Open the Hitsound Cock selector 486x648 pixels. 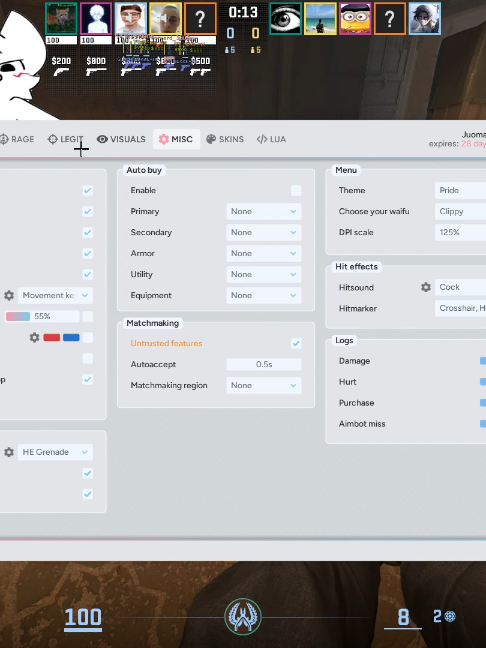[x=460, y=287]
